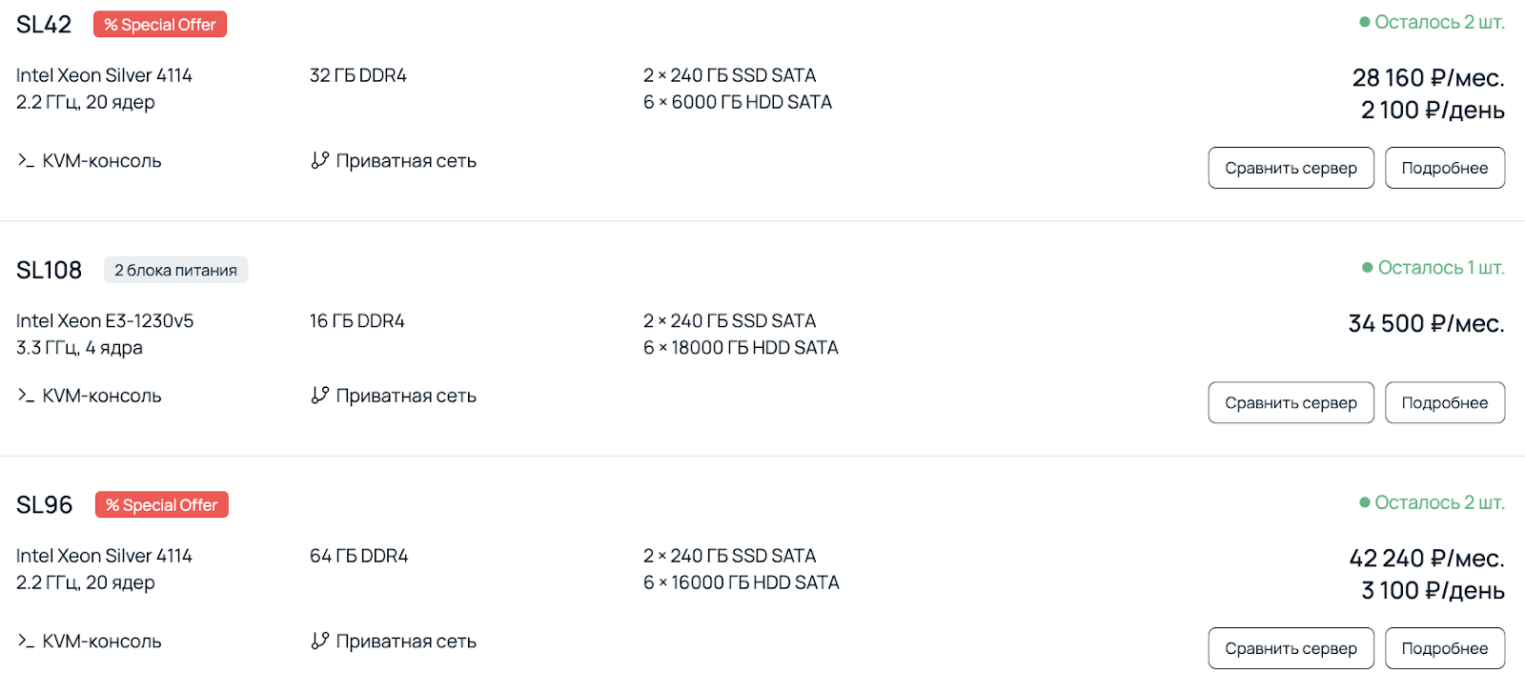This screenshot has width=1525, height=694.
Task: Open Подробнее details for SL108
Action: pos(1444,403)
